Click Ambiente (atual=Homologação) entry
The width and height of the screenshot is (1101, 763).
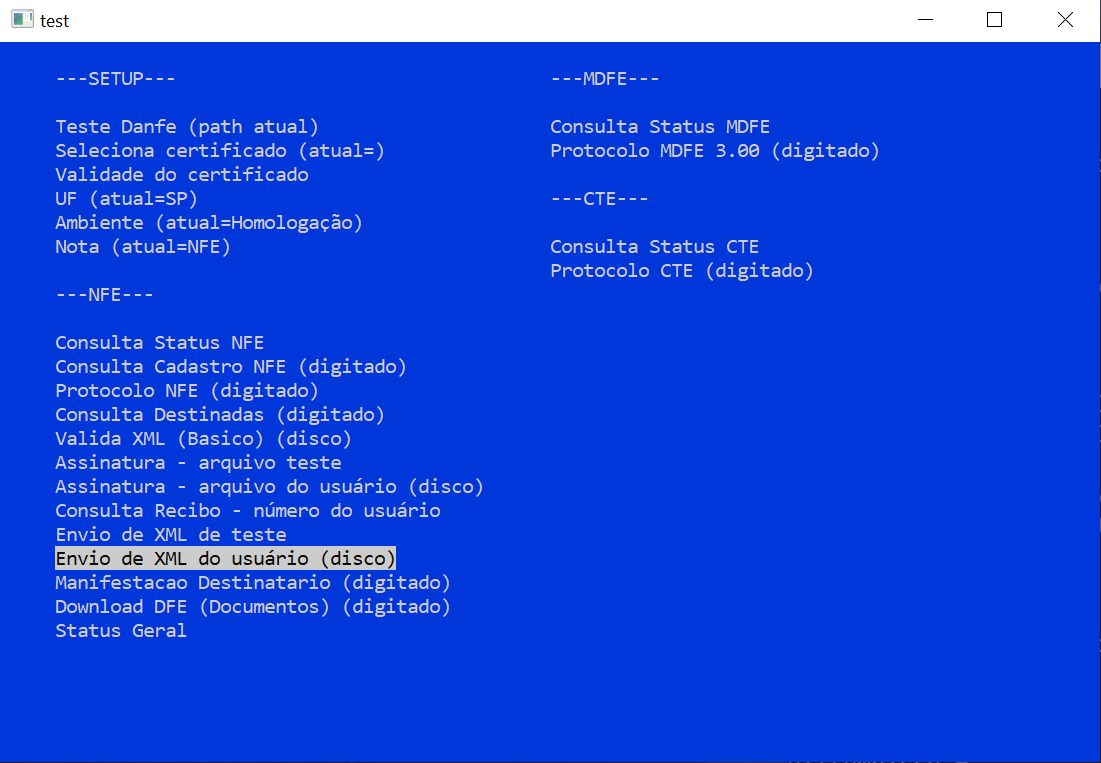[x=209, y=223]
